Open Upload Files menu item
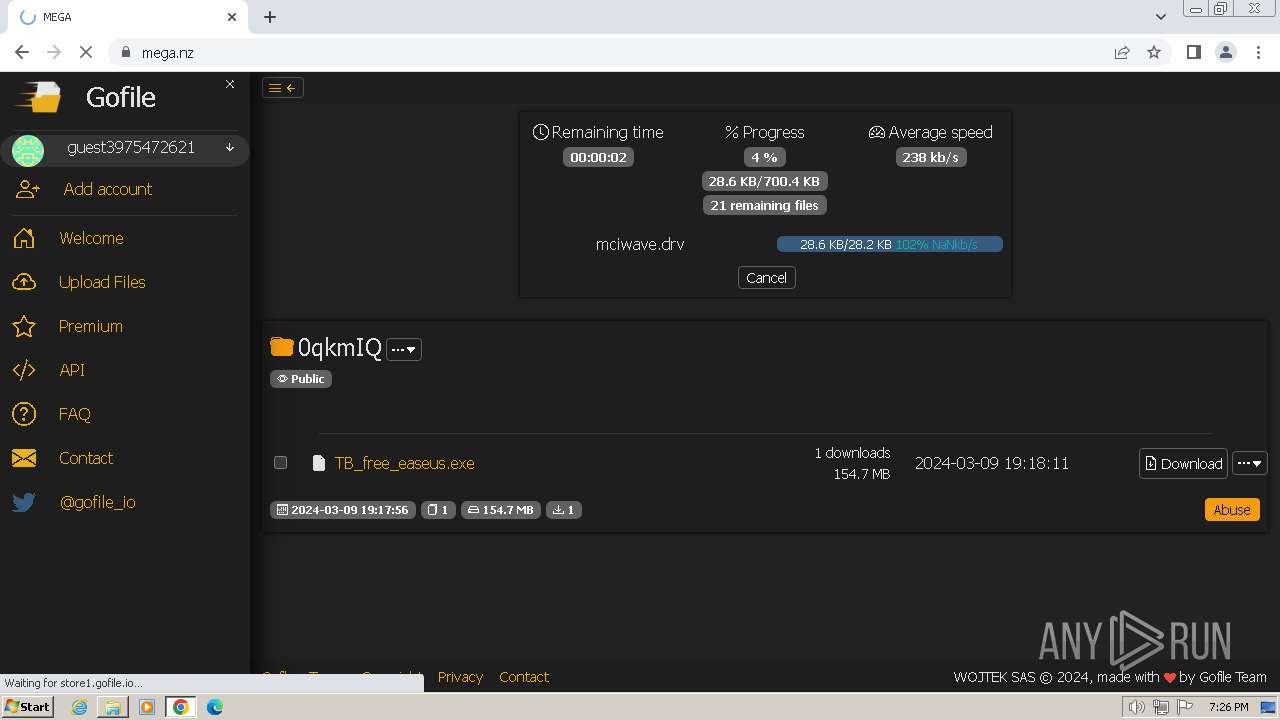 102,282
